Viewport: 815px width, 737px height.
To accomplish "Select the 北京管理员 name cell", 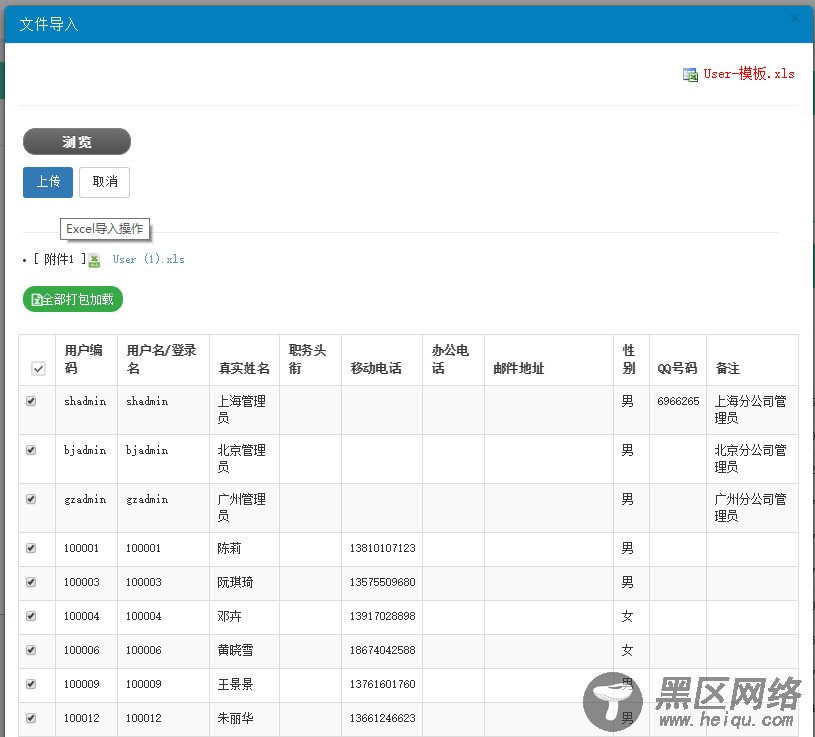I will (242, 458).
